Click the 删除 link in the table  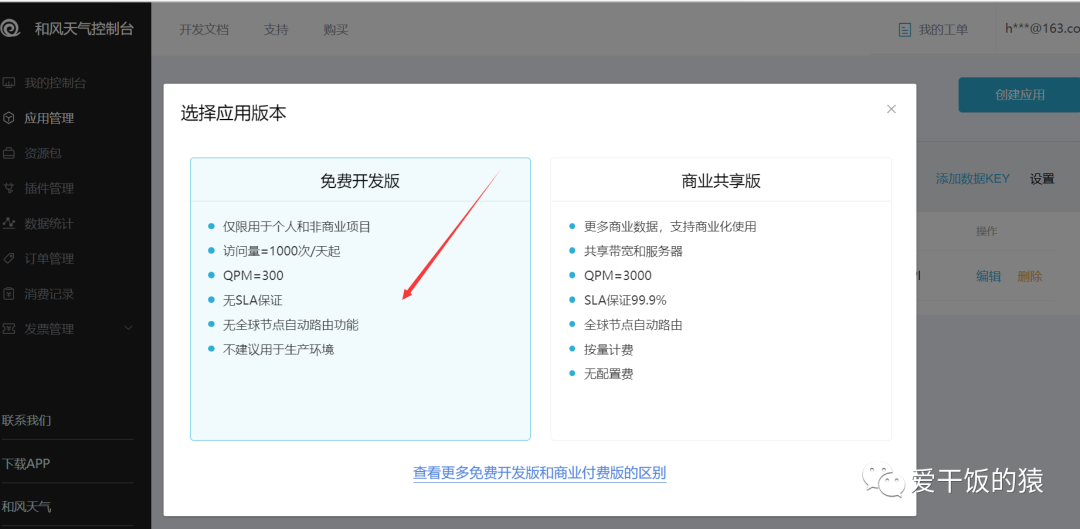click(x=1030, y=276)
